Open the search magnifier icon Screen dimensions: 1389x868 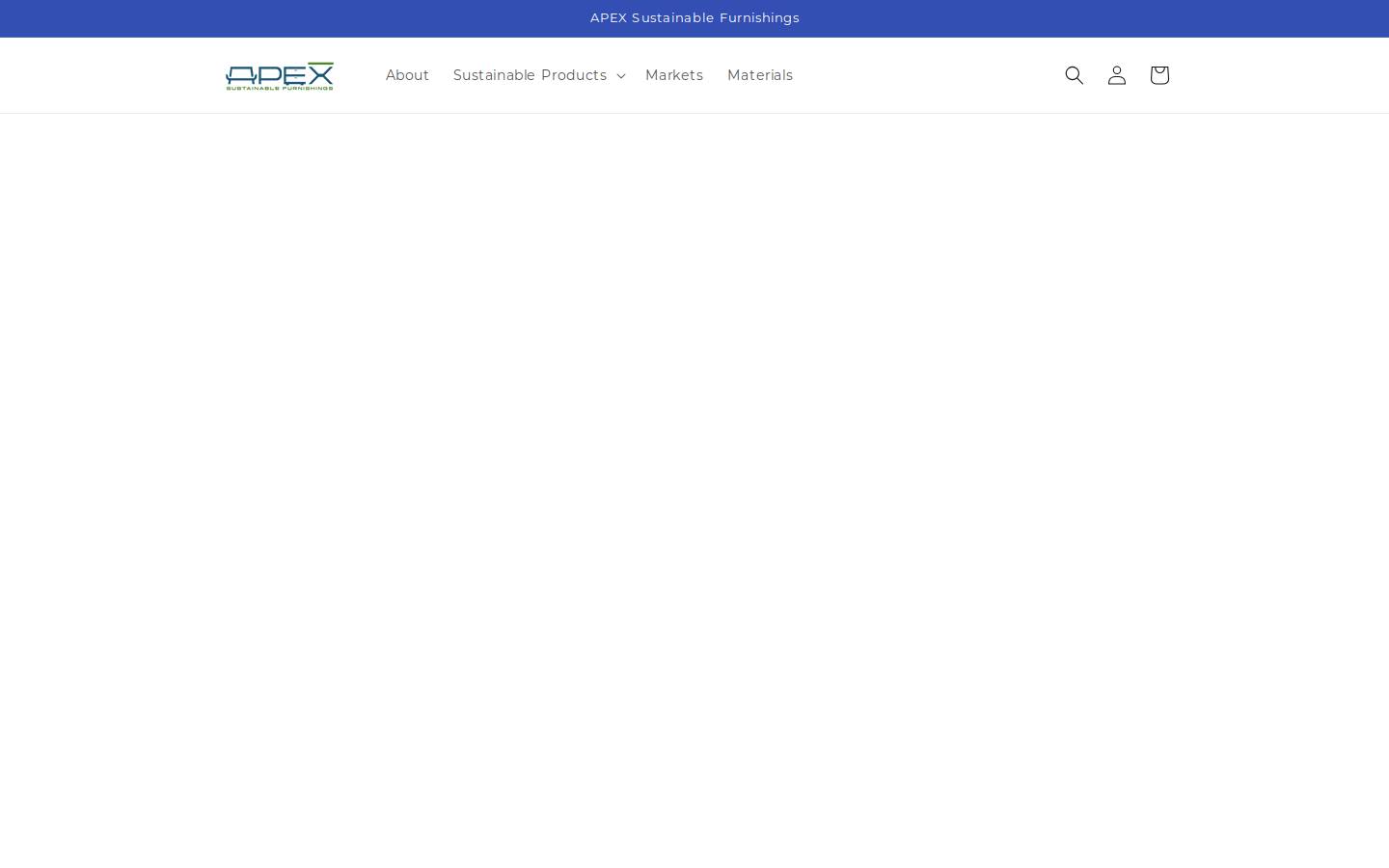click(1075, 75)
